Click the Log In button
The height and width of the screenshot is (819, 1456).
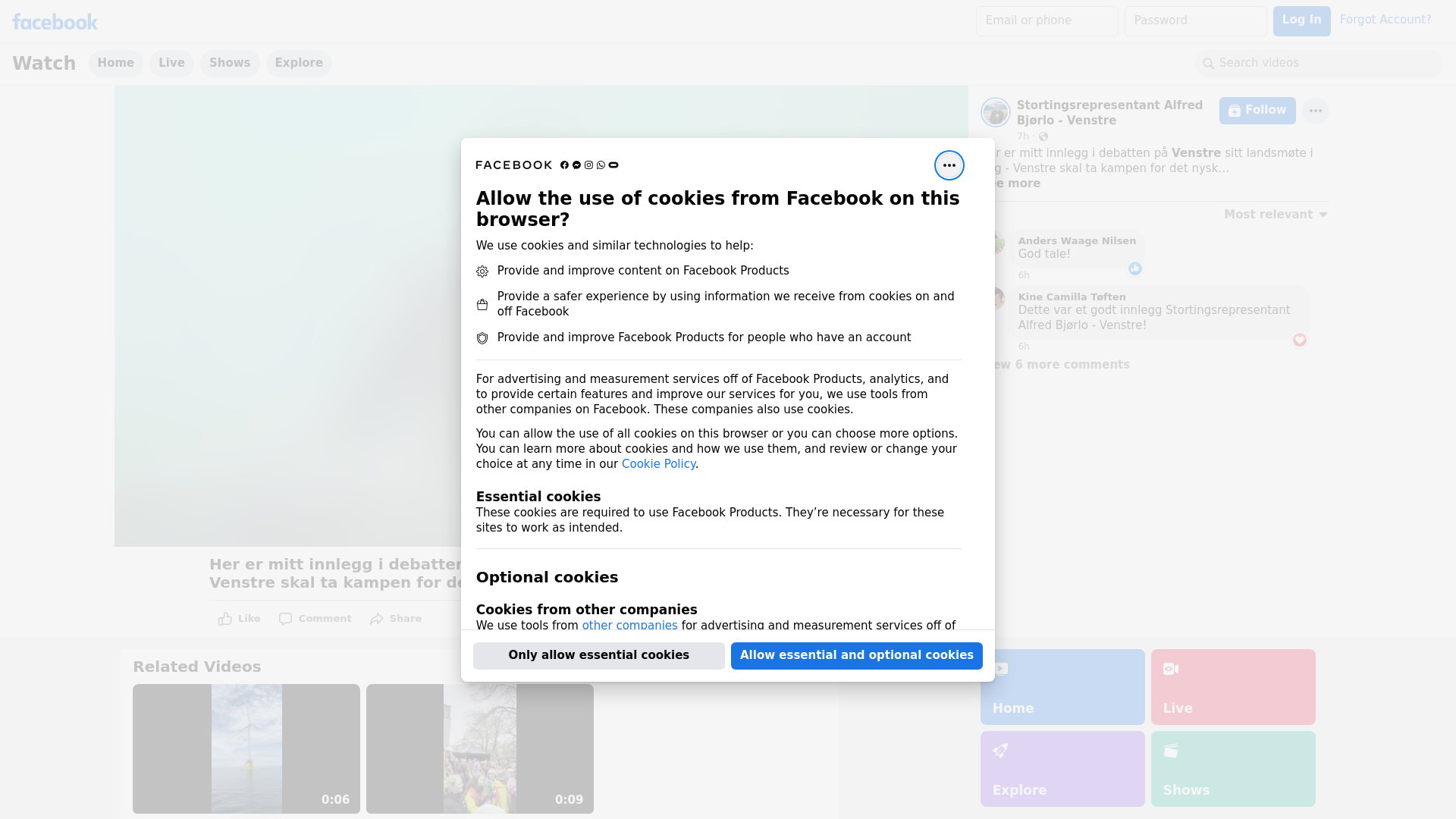tap(1301, 21)
